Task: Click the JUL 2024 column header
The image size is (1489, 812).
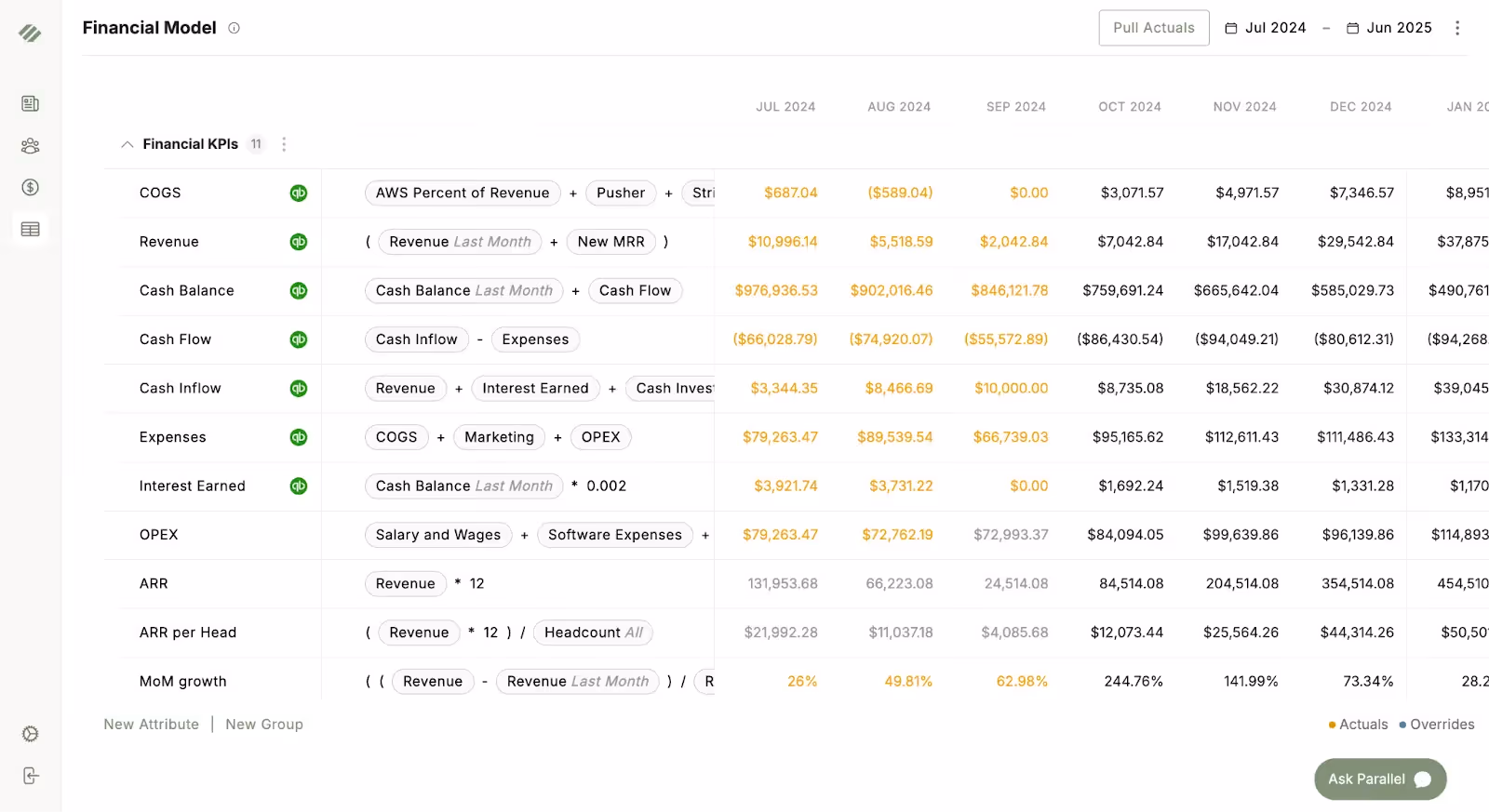Action: point(785,107)
